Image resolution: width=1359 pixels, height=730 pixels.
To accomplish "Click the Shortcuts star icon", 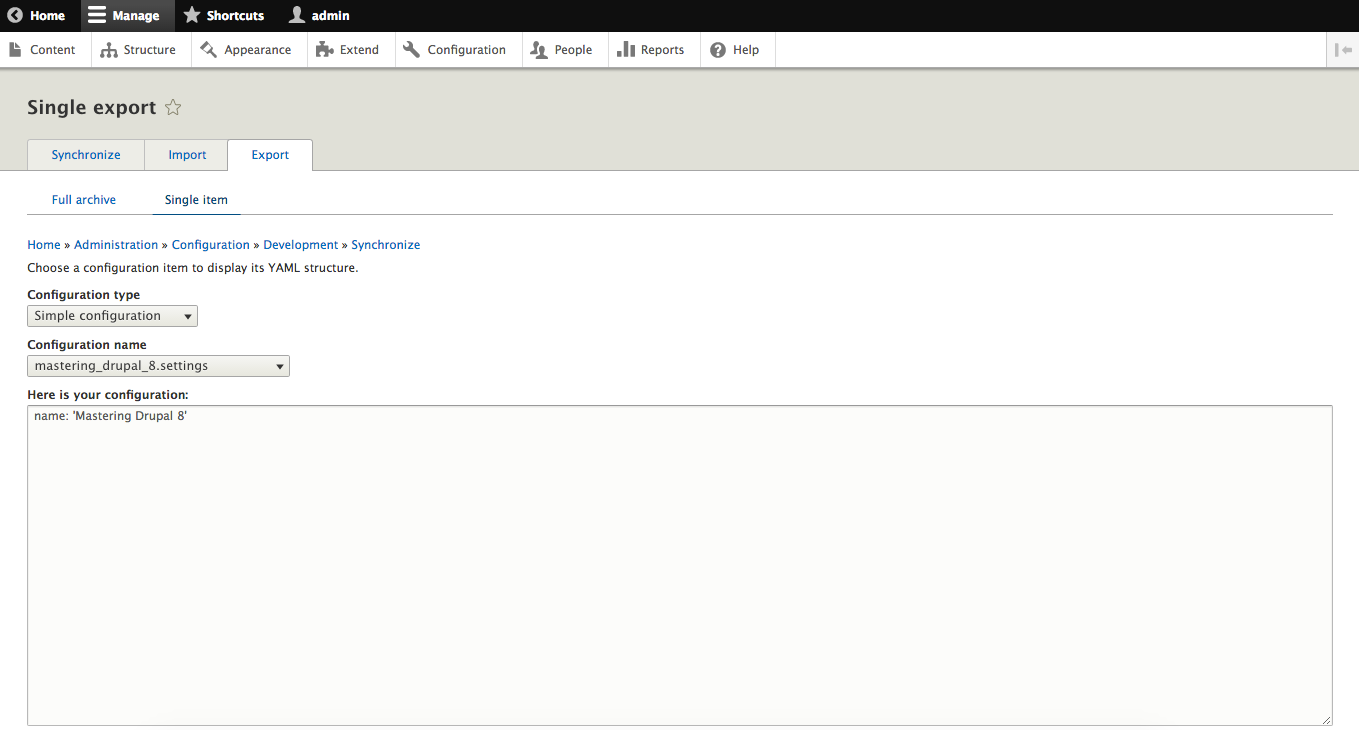I will (192, 15).
